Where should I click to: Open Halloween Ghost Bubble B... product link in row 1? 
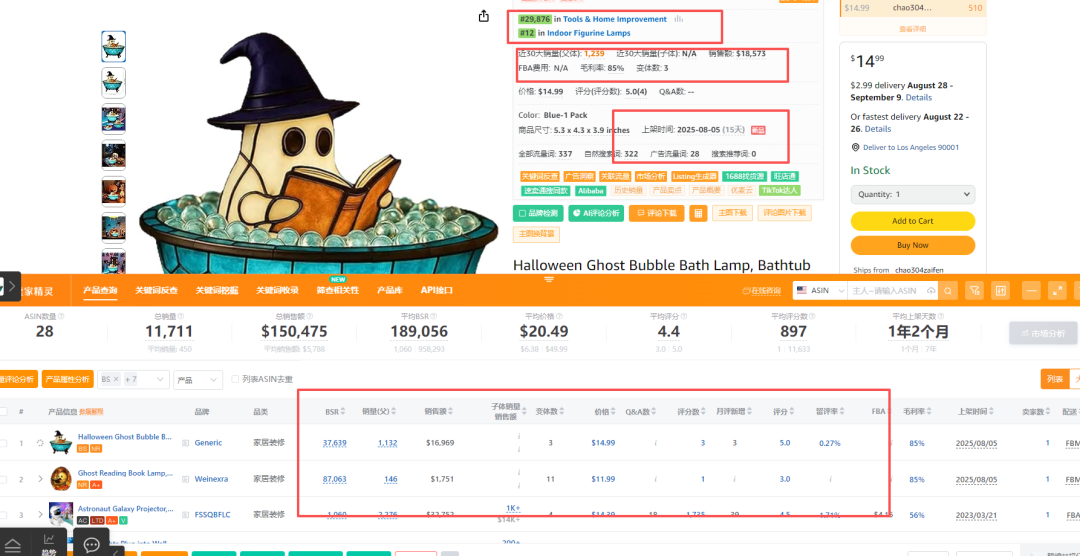click(x=125, y=437)
